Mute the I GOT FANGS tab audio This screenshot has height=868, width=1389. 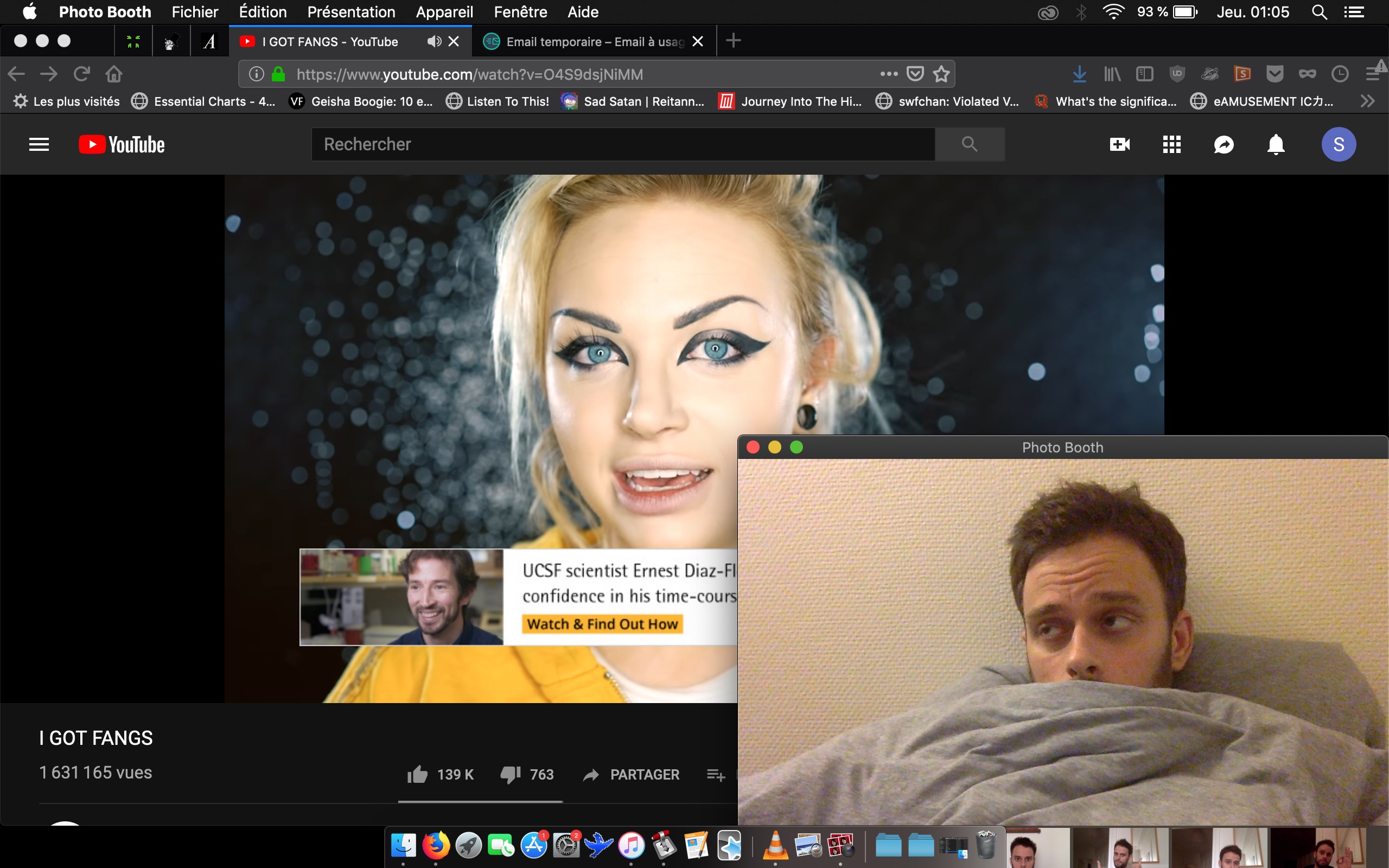434,41
